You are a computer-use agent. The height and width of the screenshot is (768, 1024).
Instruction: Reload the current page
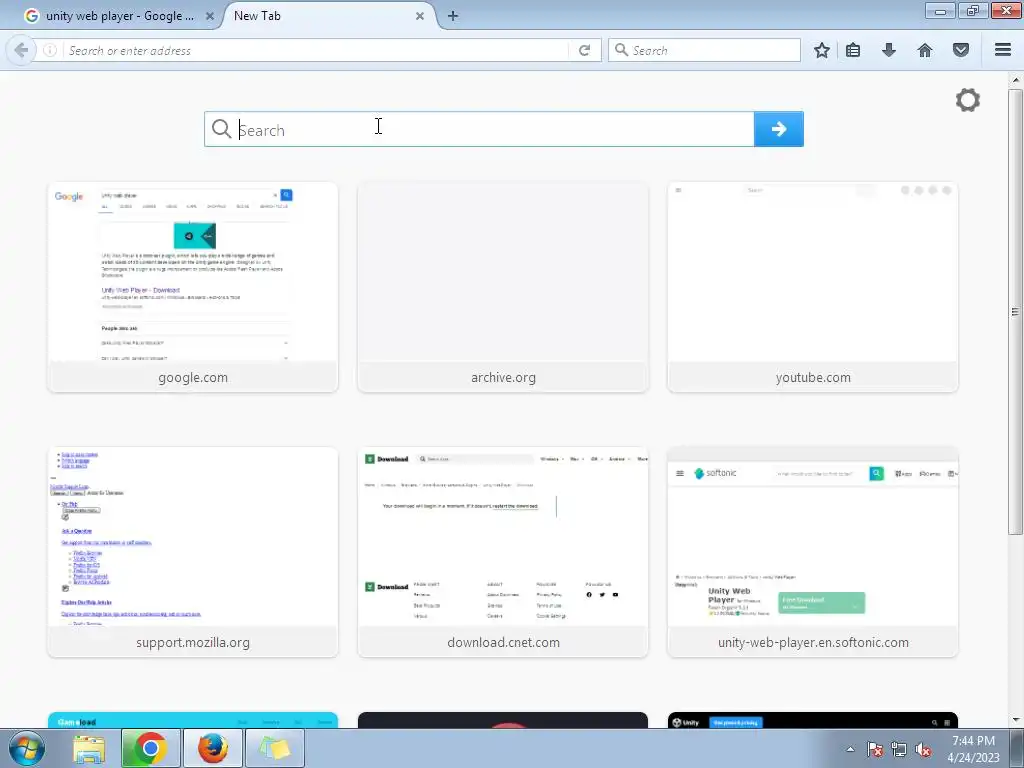584,50
